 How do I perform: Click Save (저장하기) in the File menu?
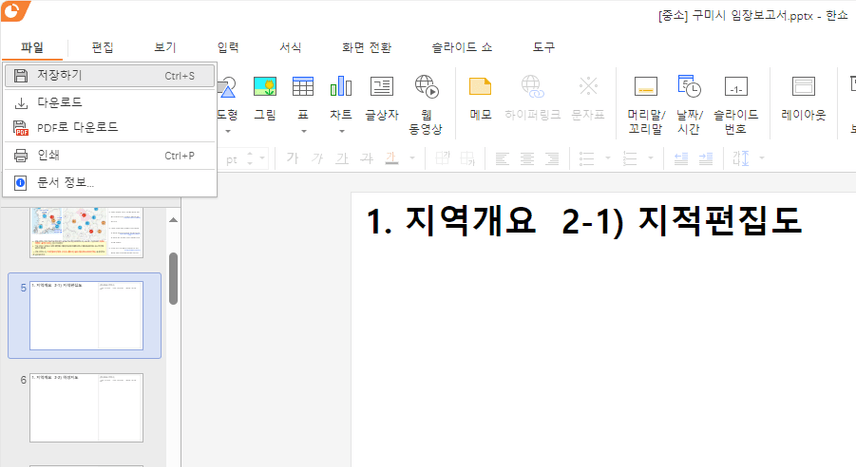[109, 76]
